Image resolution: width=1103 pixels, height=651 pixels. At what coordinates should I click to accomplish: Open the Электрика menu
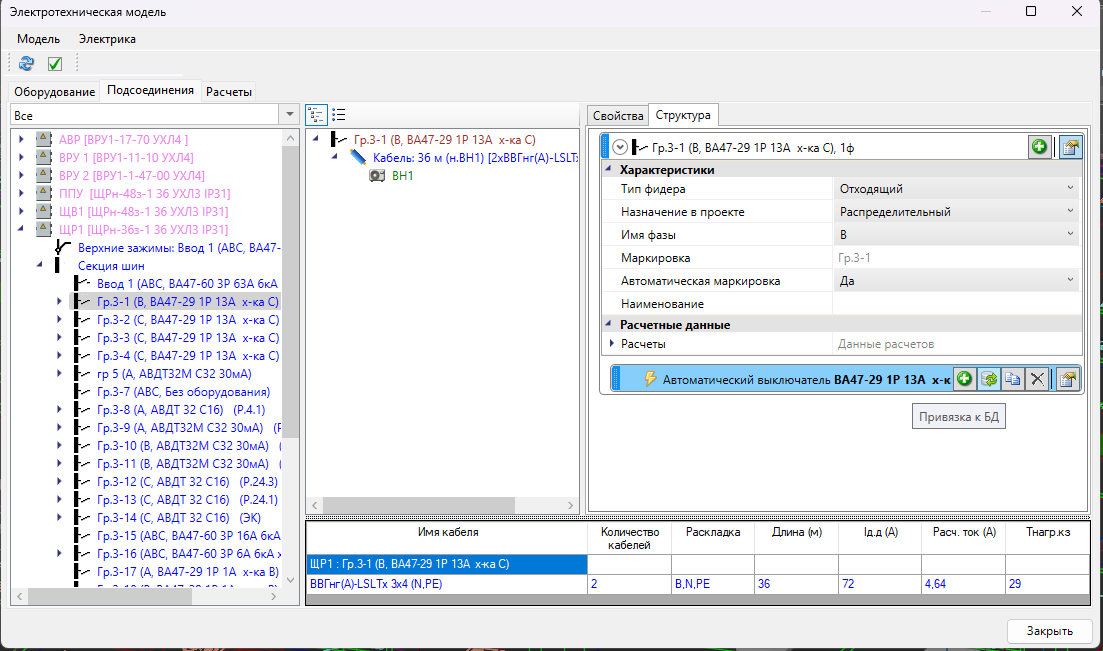[x=107, y=39]
